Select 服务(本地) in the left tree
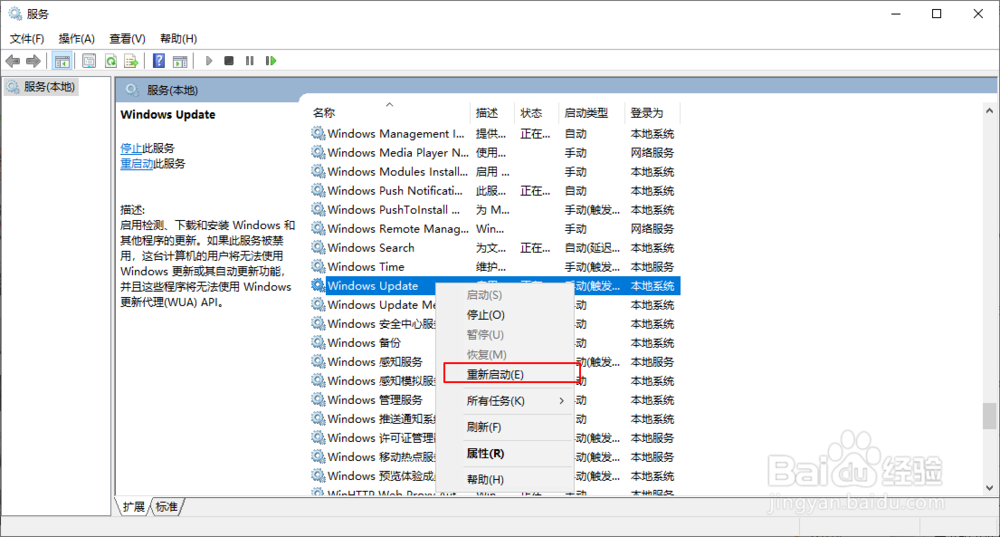This screenshot has width=1000, height=537. coord(41,87)
